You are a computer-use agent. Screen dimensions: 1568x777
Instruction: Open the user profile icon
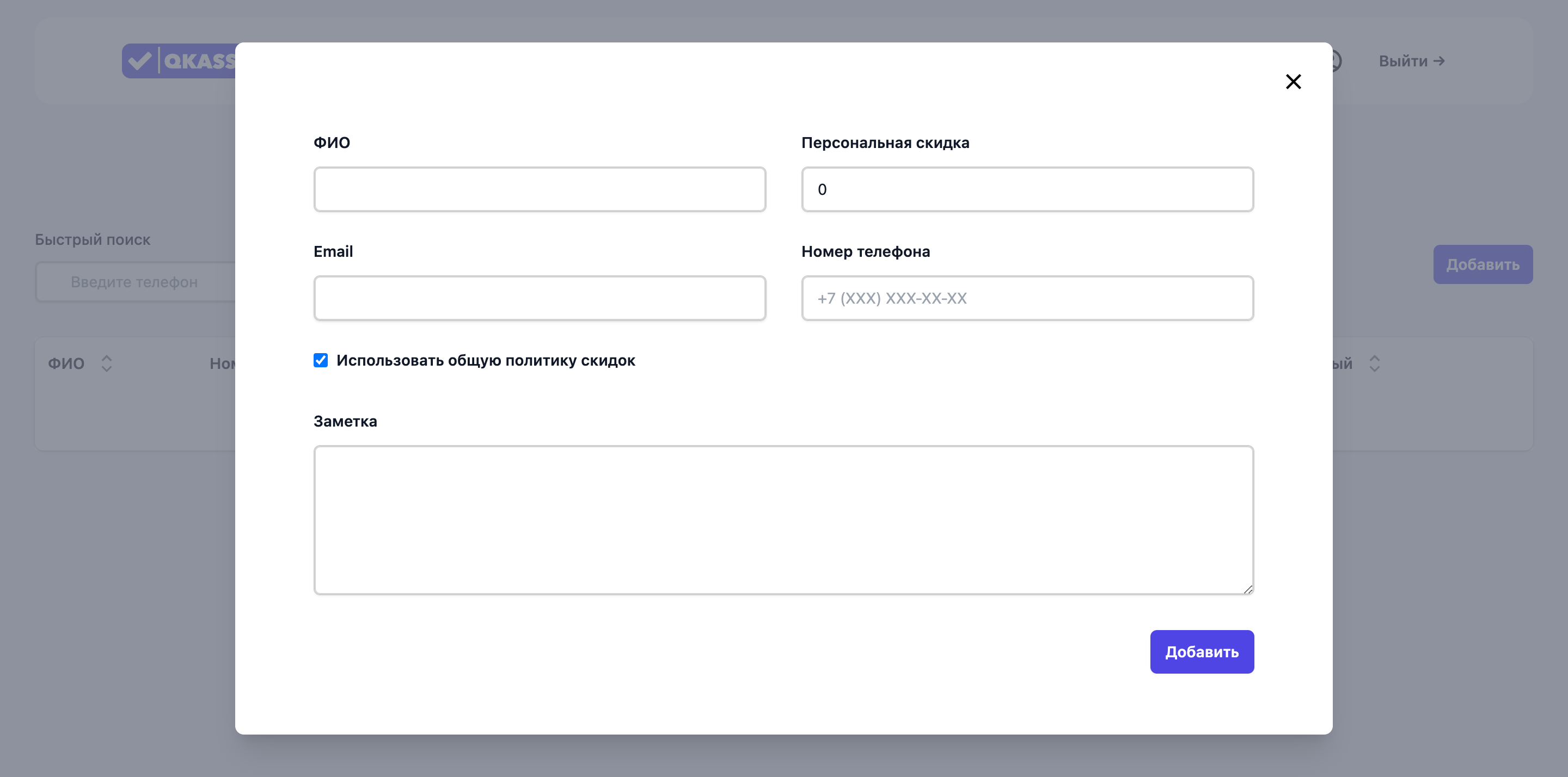click(x=1337, y=61)
